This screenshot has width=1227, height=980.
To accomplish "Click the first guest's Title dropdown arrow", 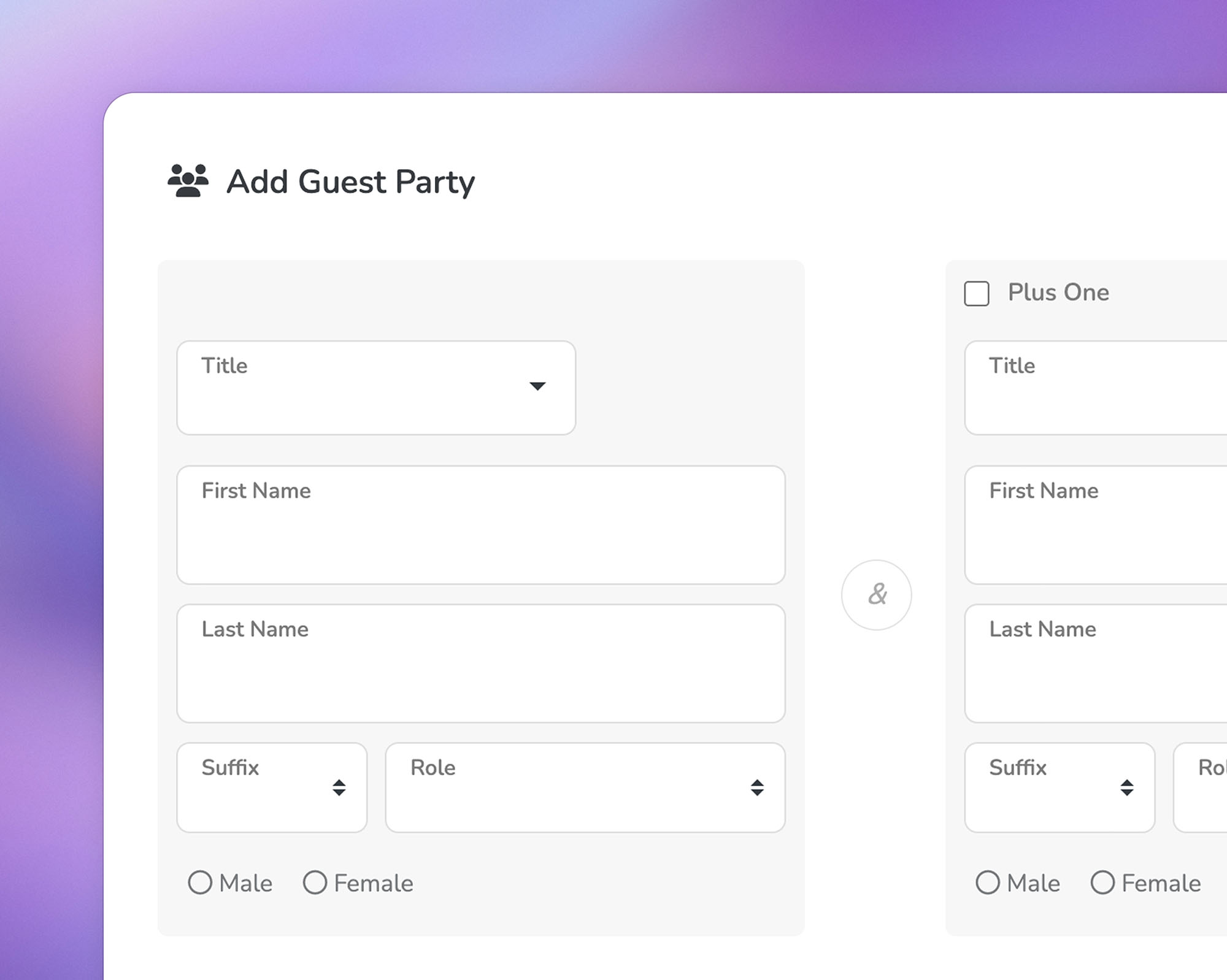I will coord(537,386).
